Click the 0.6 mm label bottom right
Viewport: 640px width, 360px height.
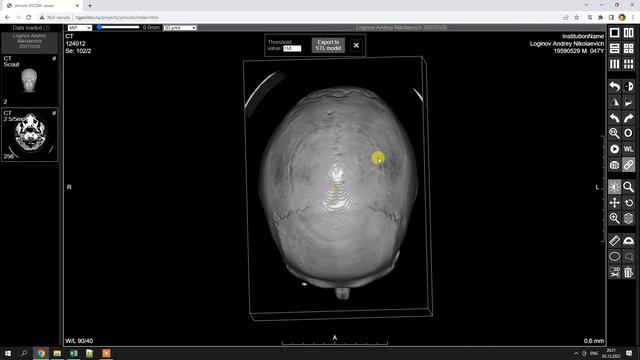[x=594, y=341]
